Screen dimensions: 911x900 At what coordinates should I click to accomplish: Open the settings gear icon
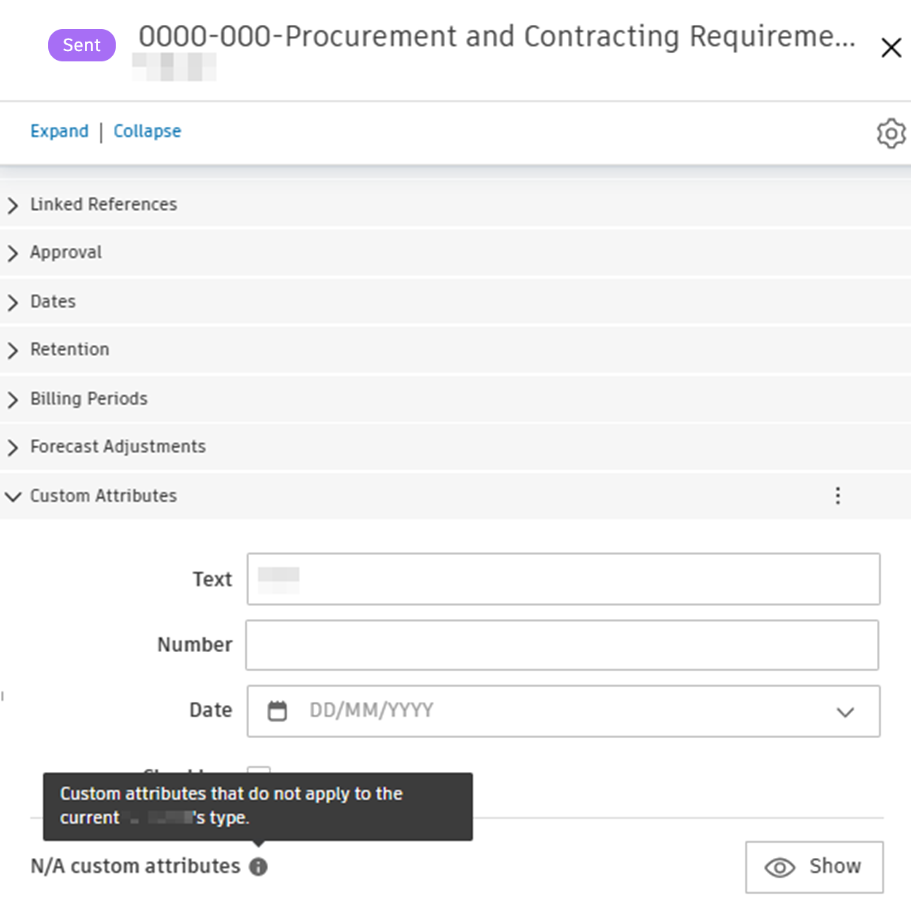[890, 133]
